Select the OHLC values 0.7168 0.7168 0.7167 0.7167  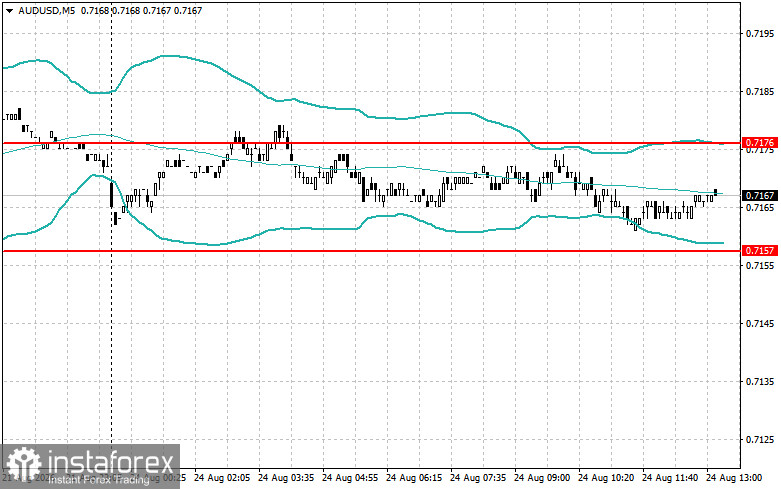point(141,10)
